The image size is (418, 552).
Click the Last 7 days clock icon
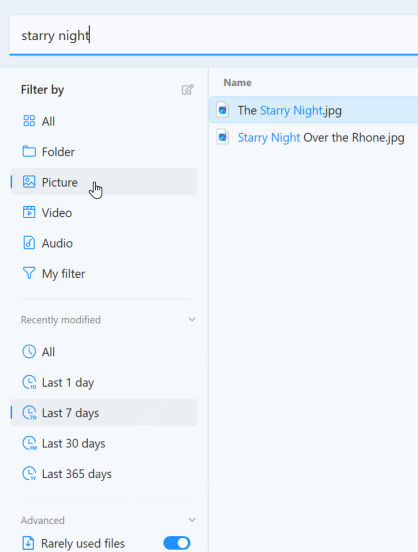(x=29, y=413)
